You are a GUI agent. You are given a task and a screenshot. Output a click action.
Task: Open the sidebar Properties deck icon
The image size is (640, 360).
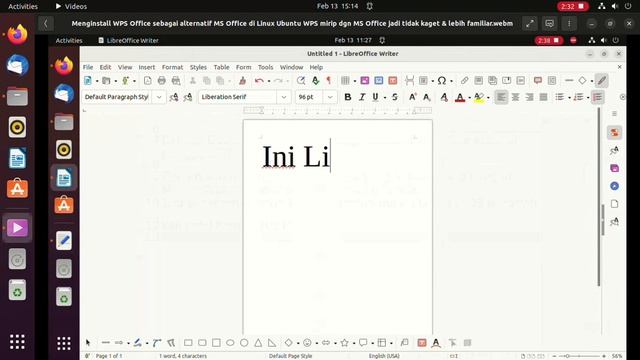614,132
